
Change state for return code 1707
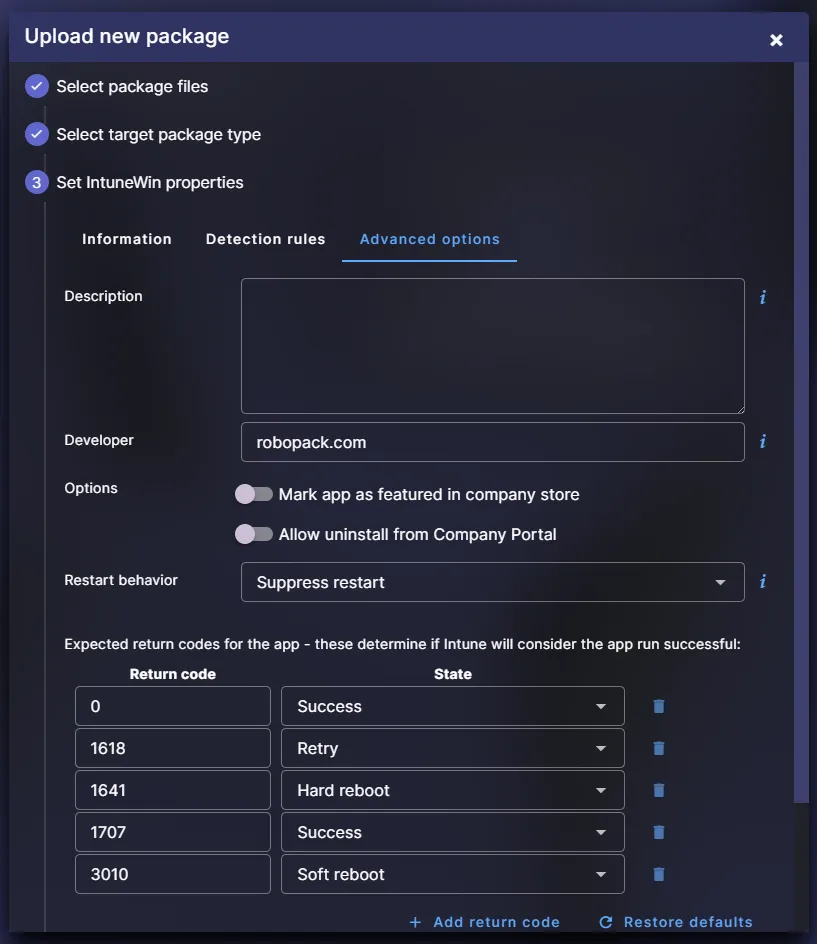coord(452,832)
